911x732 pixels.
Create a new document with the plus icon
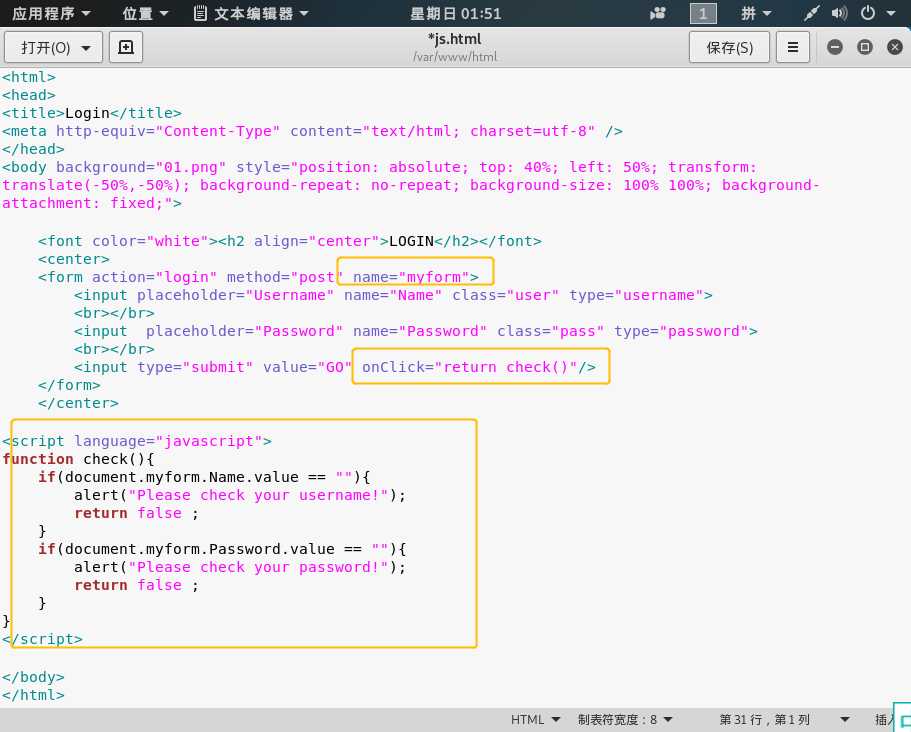point(126,47)
